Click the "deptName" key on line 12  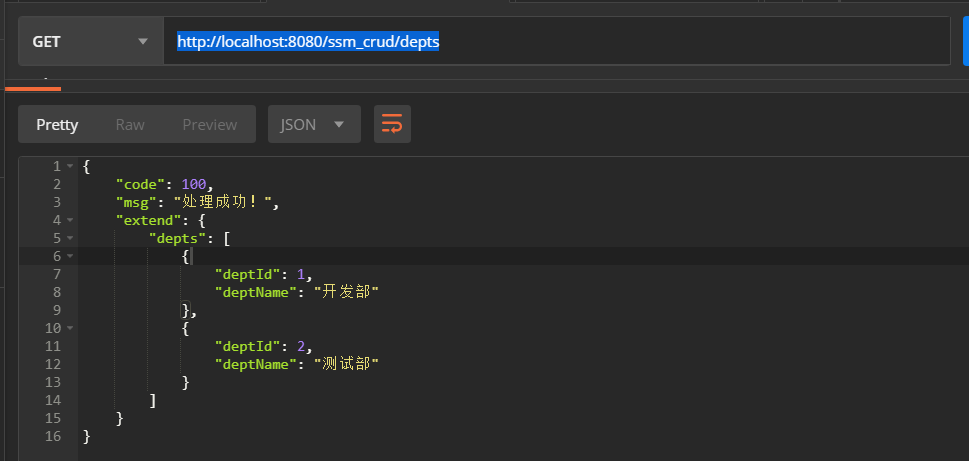pyautogui.click(x=256, y=364)
